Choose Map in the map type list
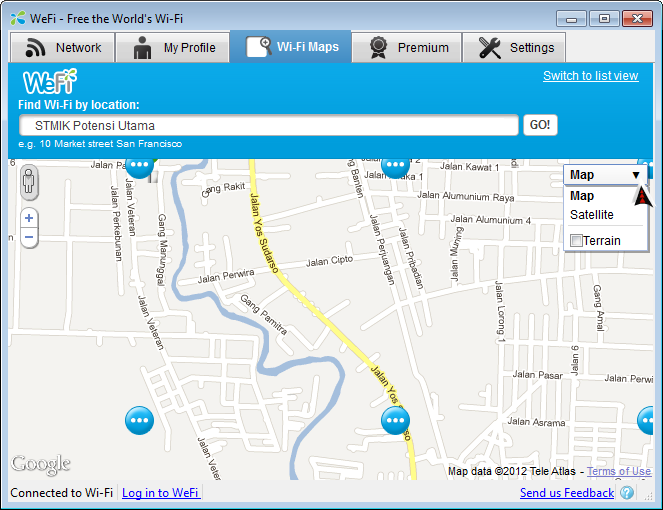Viewport: 663px width, 510px height. click(582, 196)
